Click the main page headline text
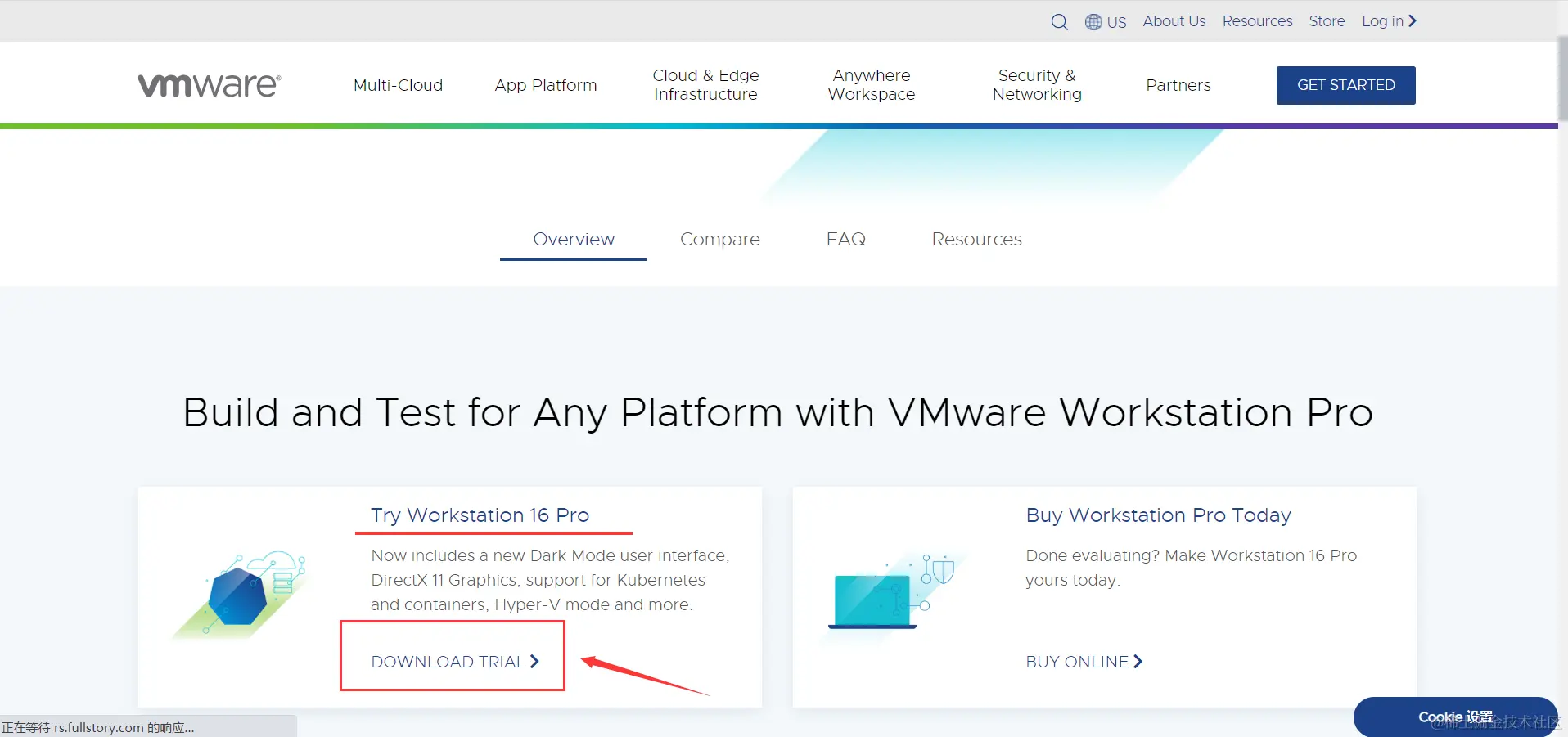 pyautogui.click(x=778, y=412)
